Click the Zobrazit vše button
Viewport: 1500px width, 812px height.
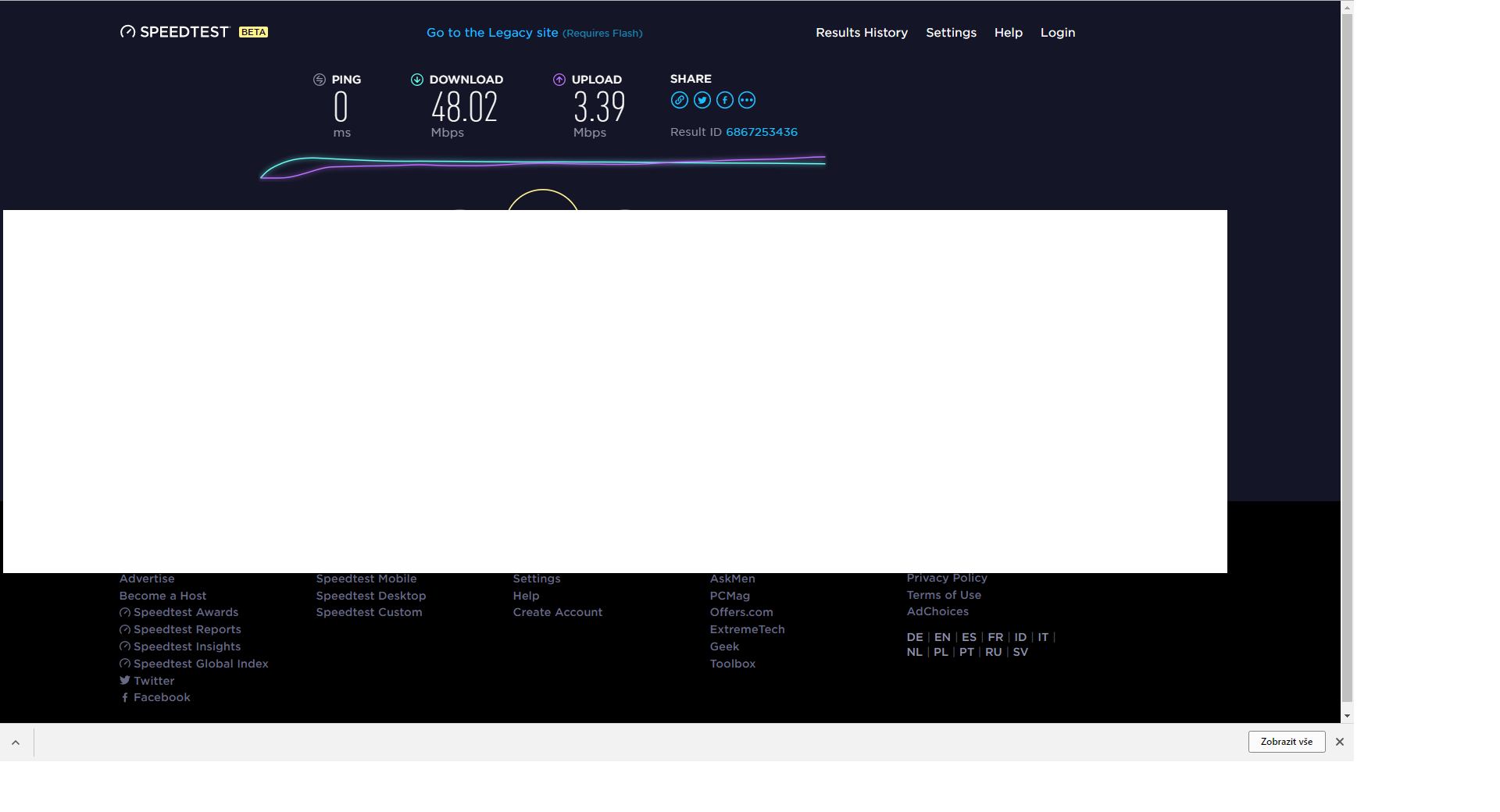1286,742
